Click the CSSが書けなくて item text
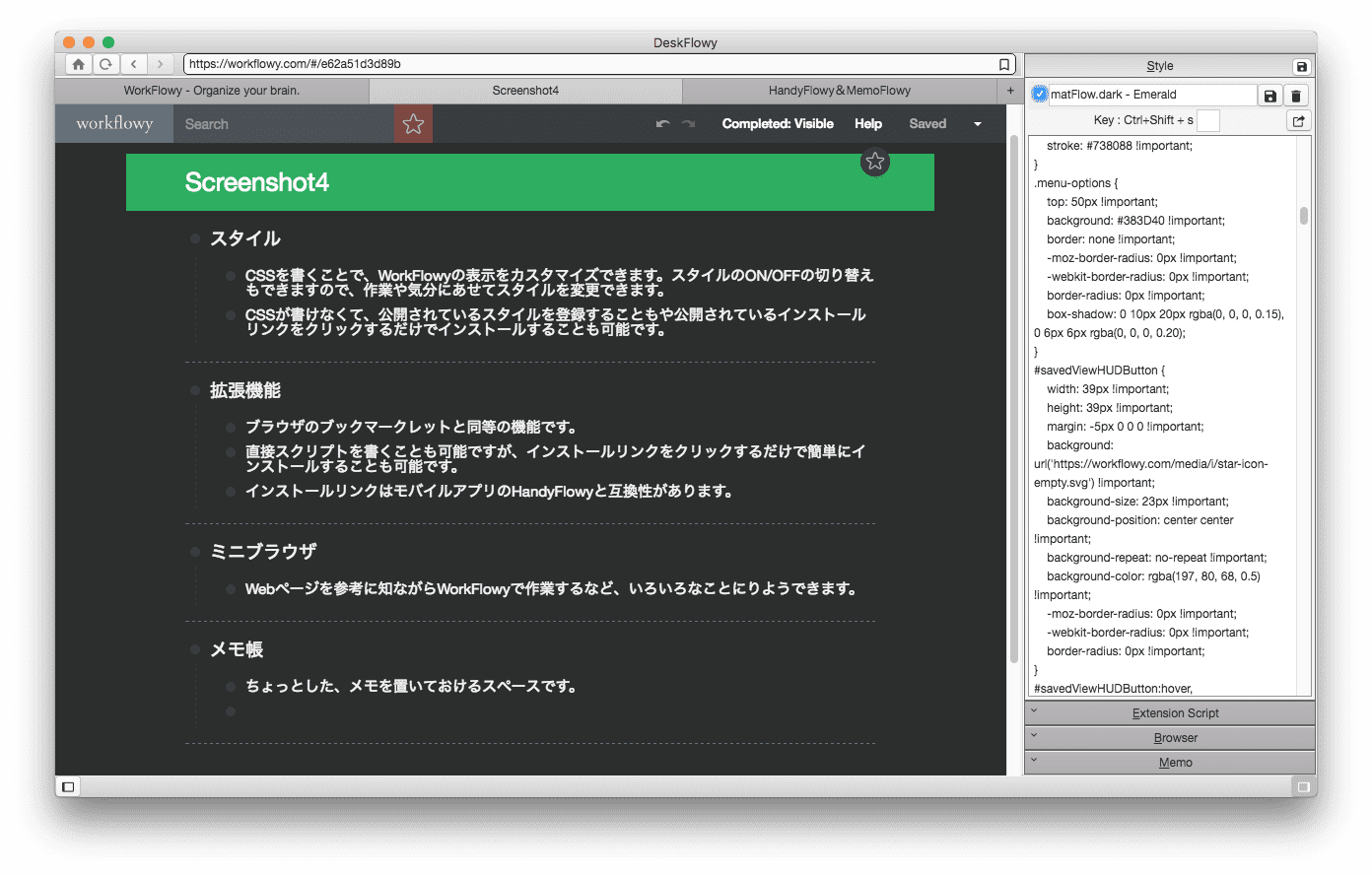This screenshot has width=1372, height=876. pos(556,322)
